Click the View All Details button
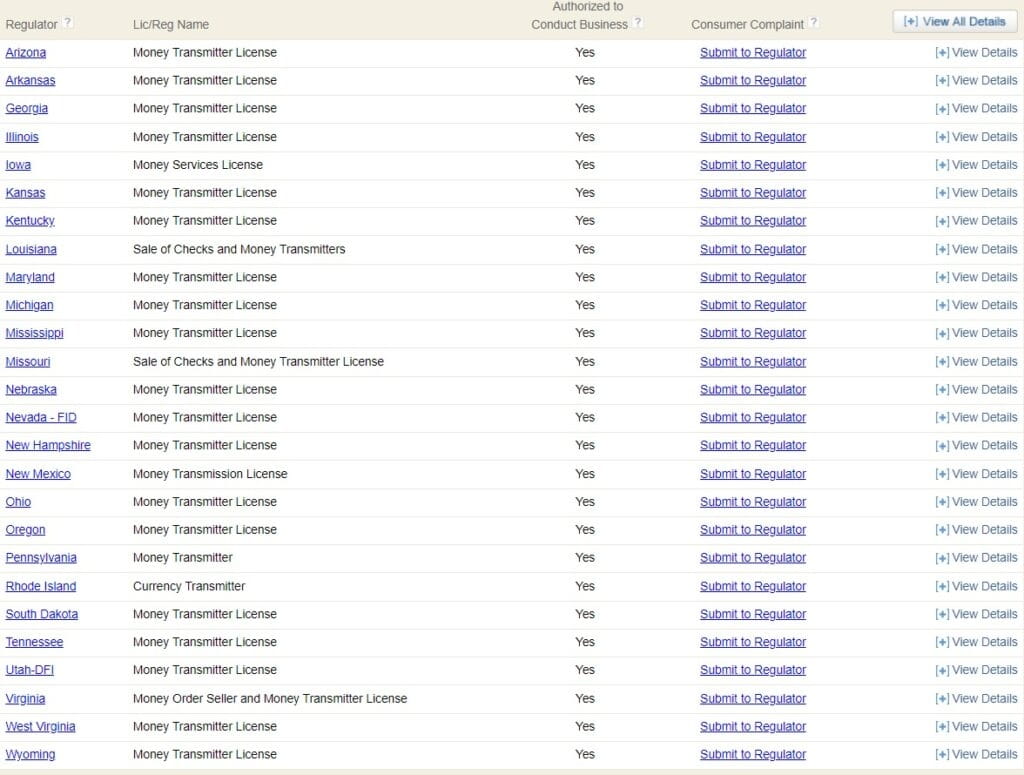 (954, 19)
